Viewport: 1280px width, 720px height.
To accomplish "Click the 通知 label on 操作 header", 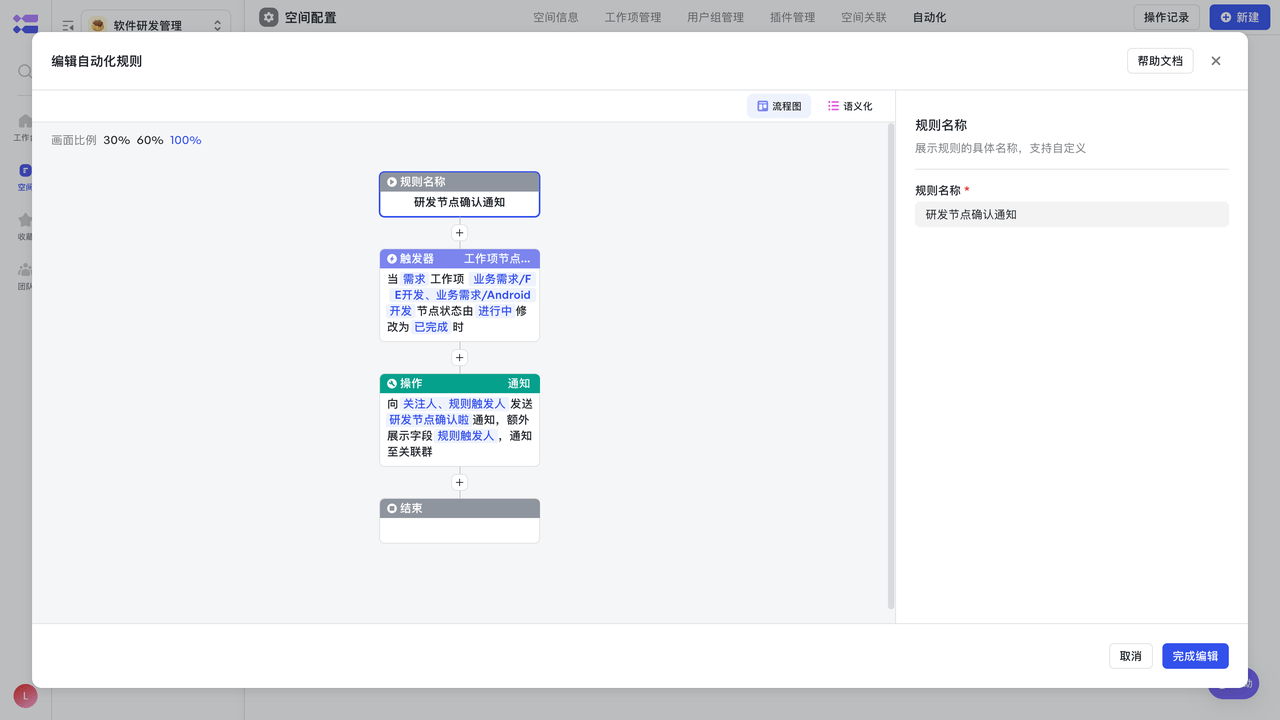I will [x=519, y=384].
